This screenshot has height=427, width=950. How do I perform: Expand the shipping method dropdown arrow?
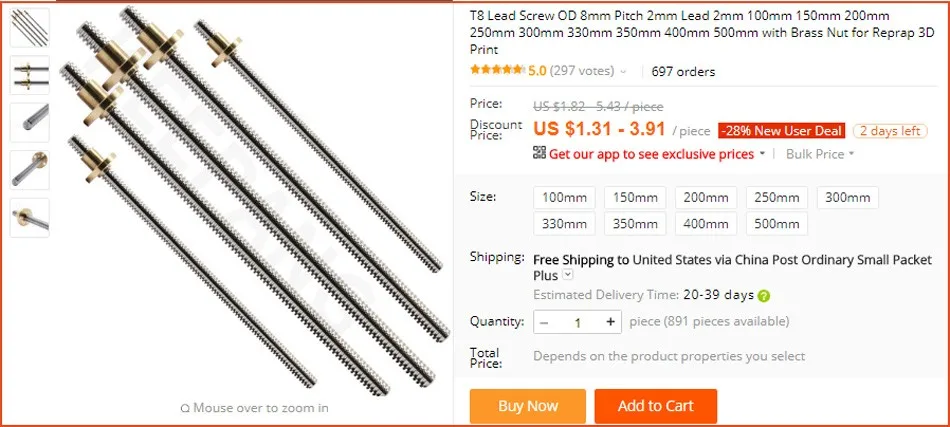[x=567, y=275]
